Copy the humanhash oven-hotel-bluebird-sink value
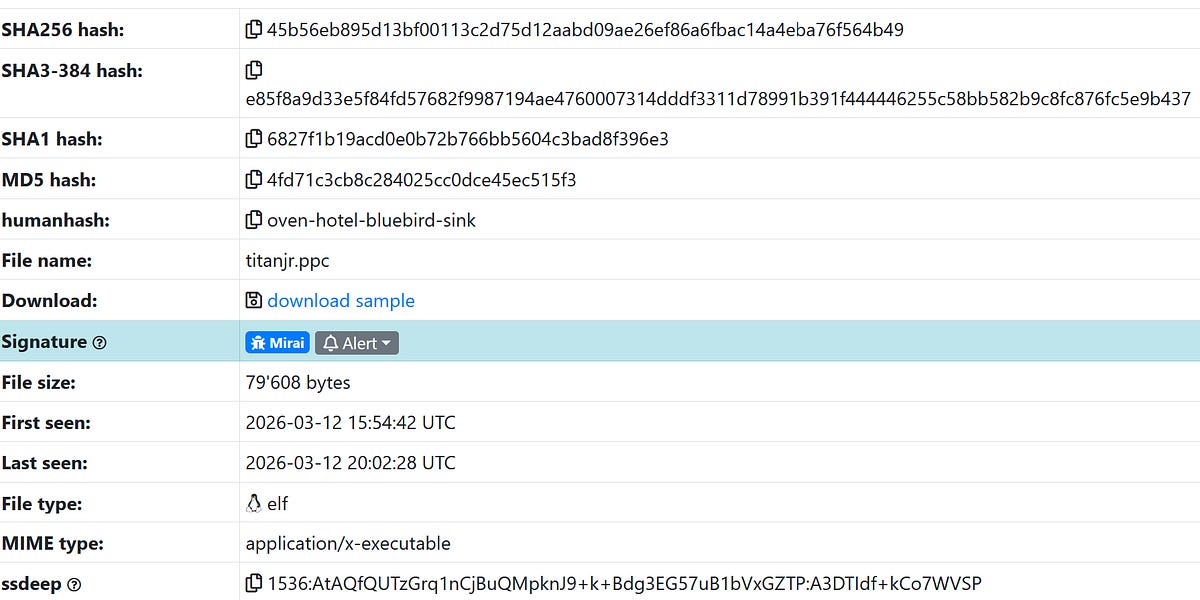This screenshot has height=600, width=1200. 253,219
